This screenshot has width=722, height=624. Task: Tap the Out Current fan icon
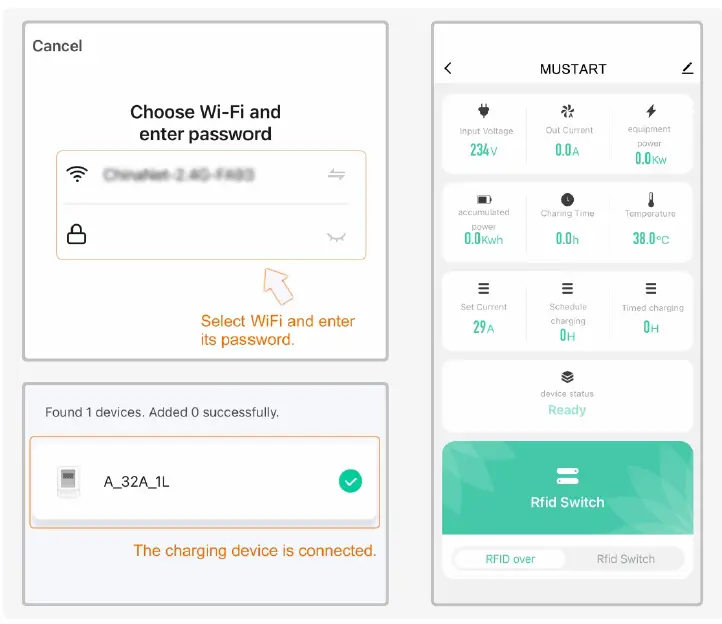coord(568,112)
